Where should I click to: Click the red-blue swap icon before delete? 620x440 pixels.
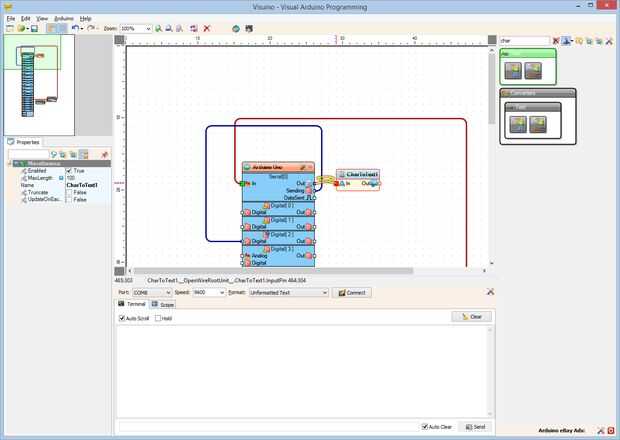click(193, 28)
